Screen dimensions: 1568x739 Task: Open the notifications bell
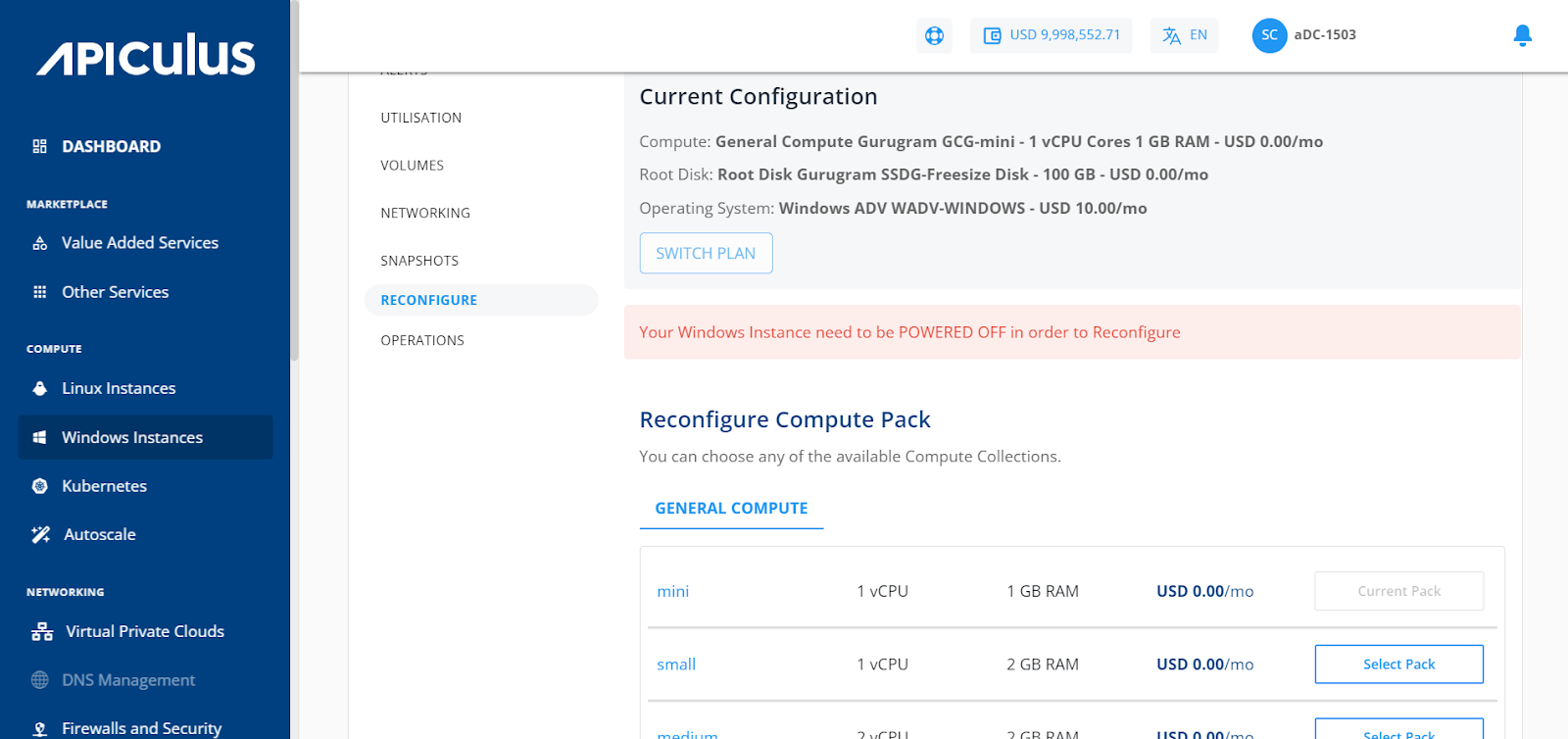1522,35
